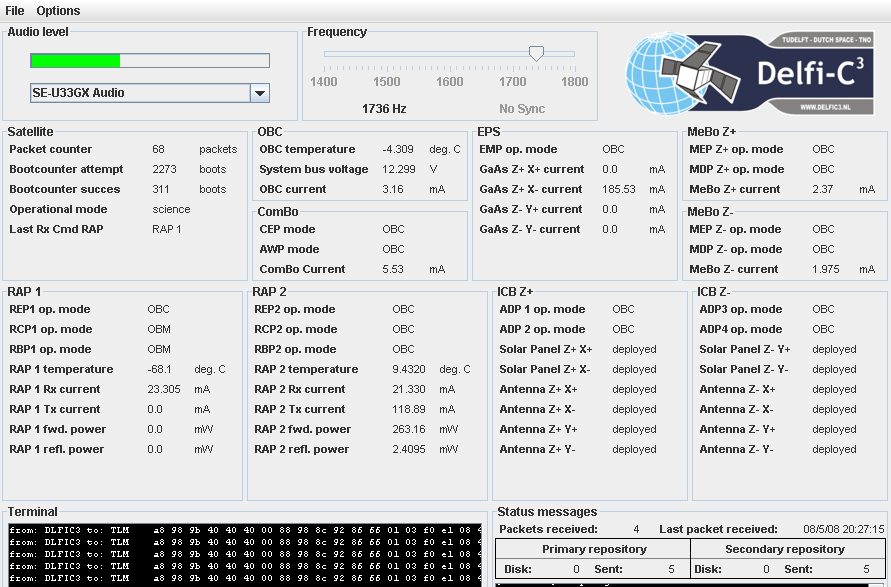Select the Secondary repository column header
Viewport: 891px width, 587px height.
pyautogui.click(x=785, y=549)
